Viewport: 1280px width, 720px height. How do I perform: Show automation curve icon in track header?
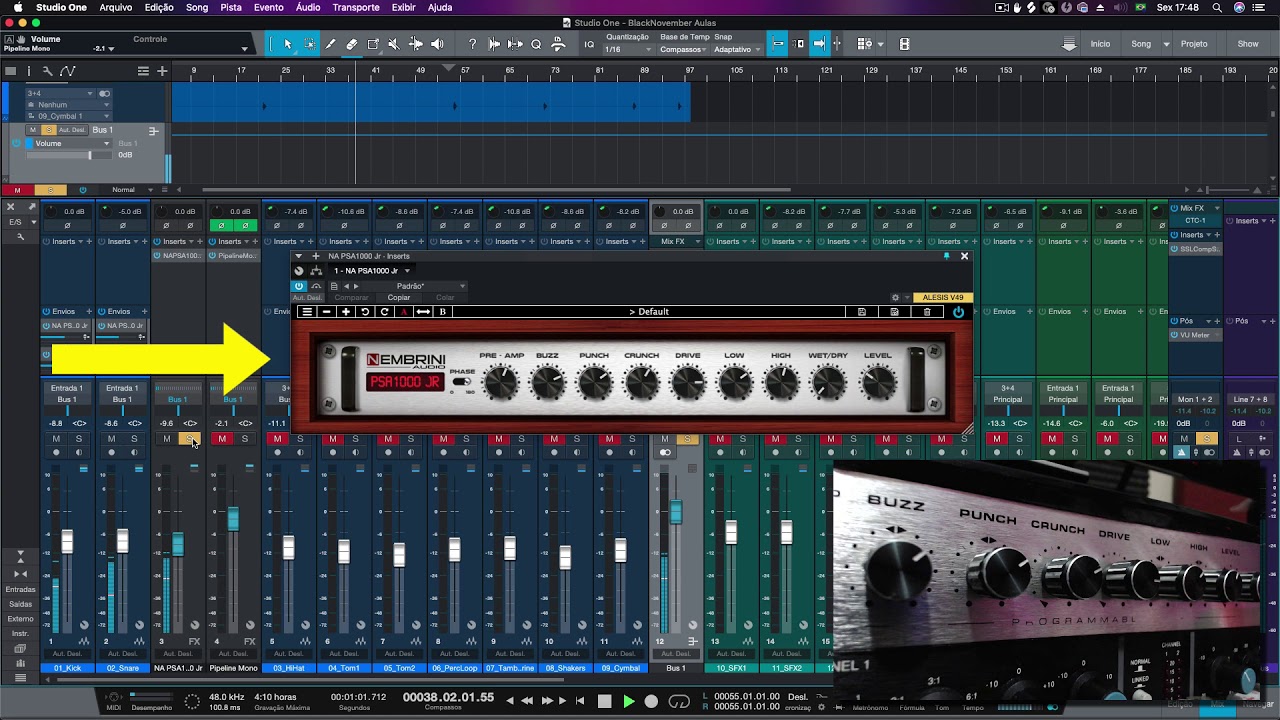pyautogui.click(x=67, y=71)
